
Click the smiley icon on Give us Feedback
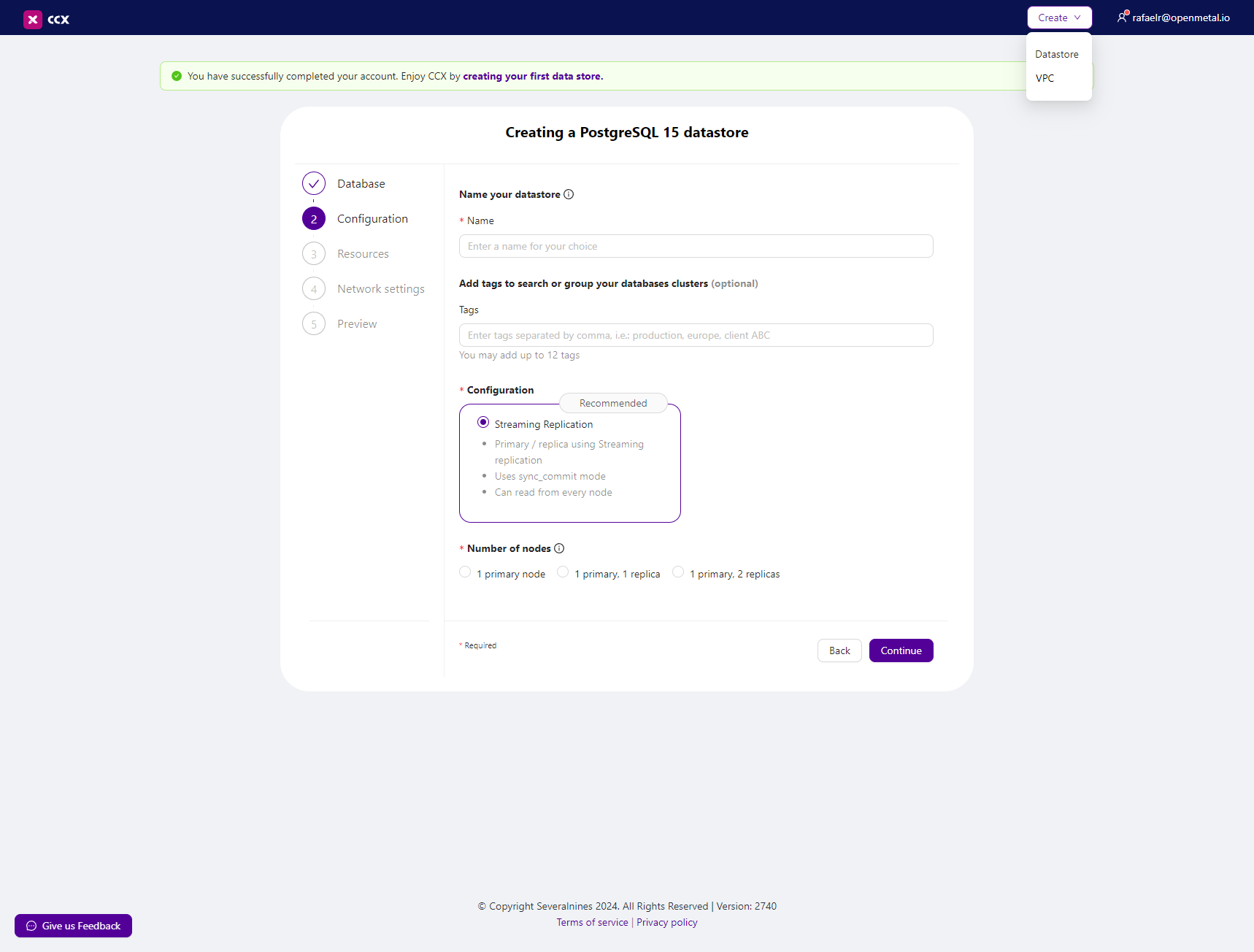tap(31, 926)
